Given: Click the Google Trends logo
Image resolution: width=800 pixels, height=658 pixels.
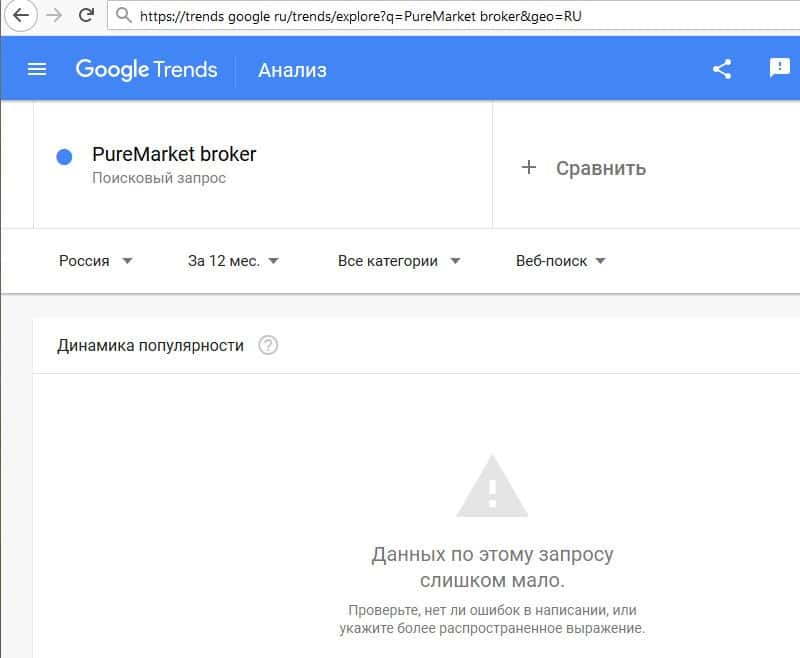Looking at the screenshot, I should (x=146, y=69).
